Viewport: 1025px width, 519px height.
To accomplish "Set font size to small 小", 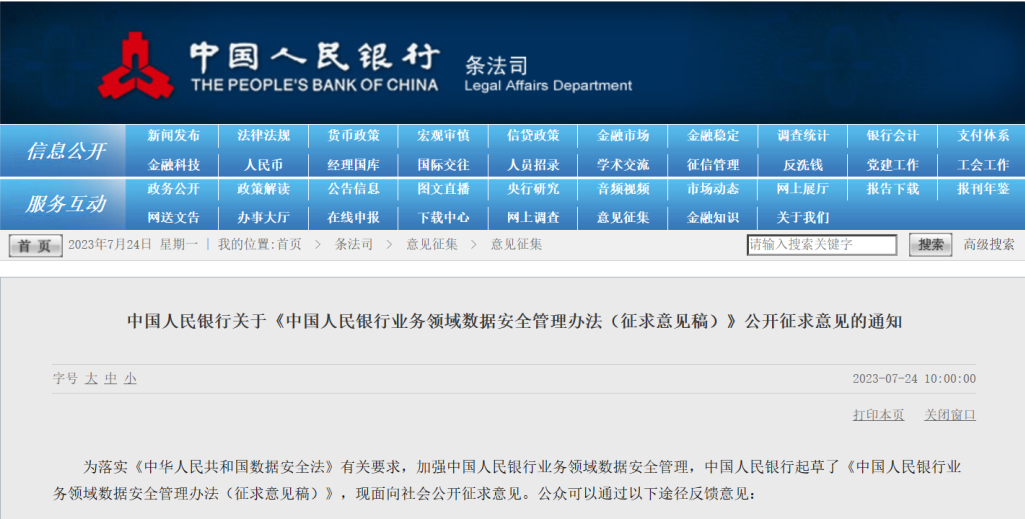I will (130, 379).
